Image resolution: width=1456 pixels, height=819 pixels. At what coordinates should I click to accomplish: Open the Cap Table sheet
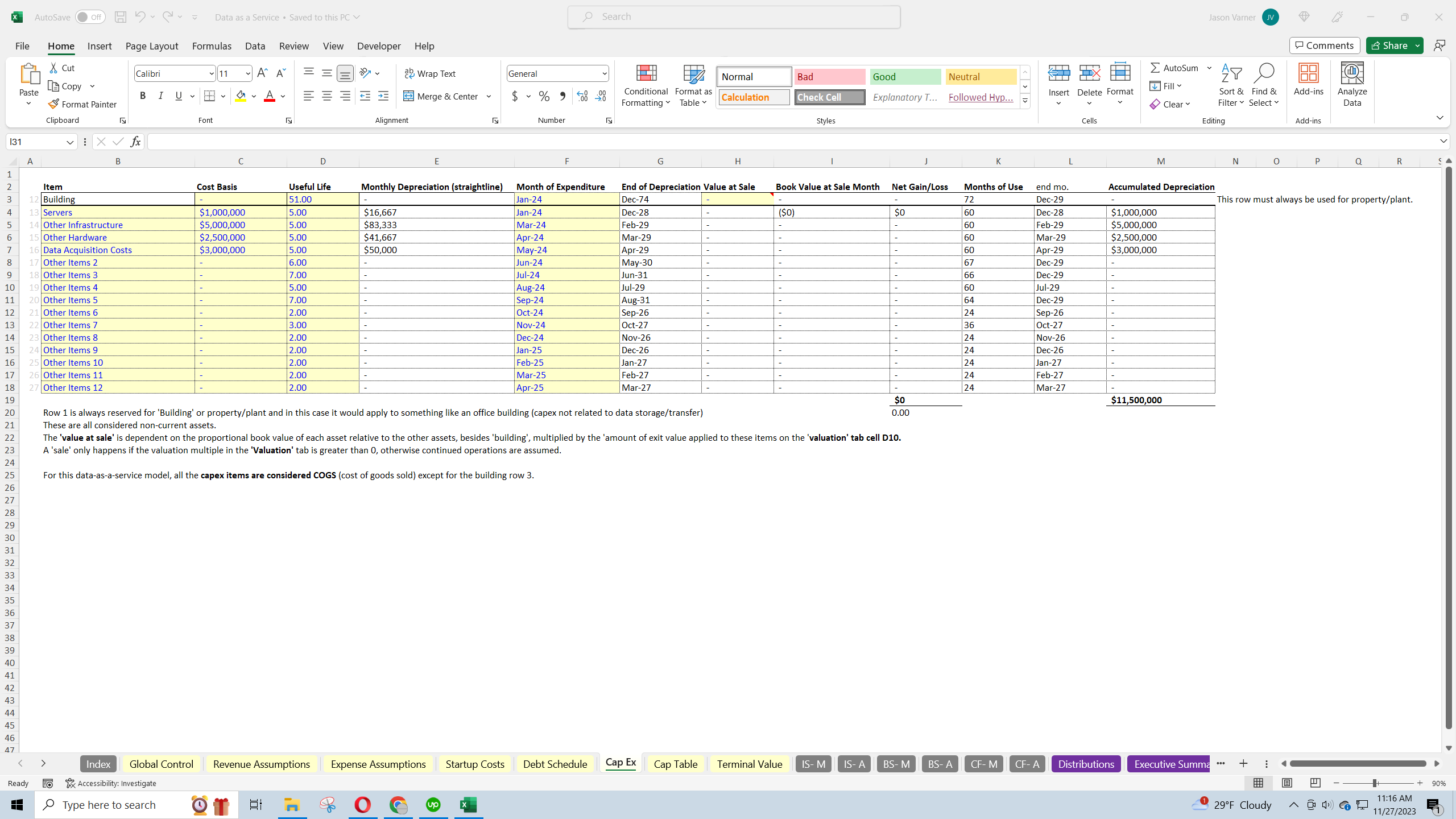click(x=675, y=764)
